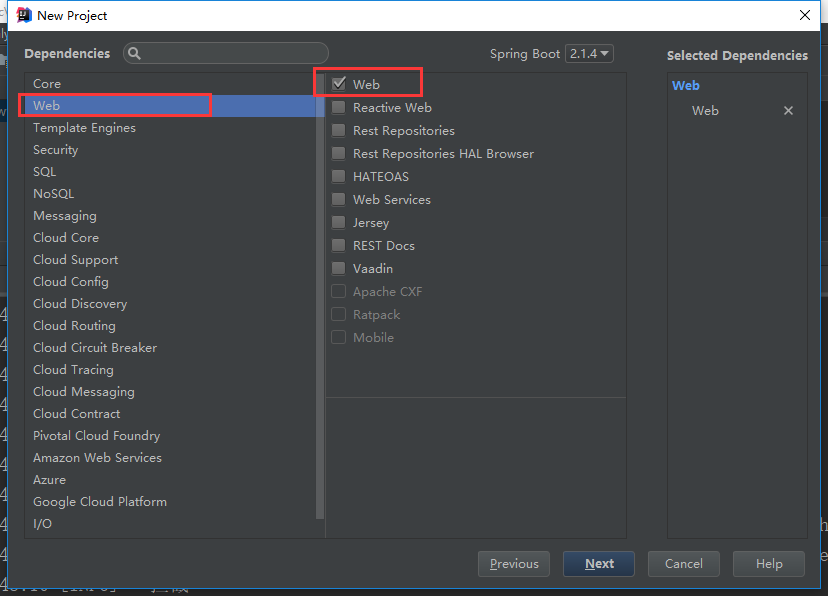This screenshot has height=596, width=828.
Task: Focus the dependency search field
Action: pos(226,53)
